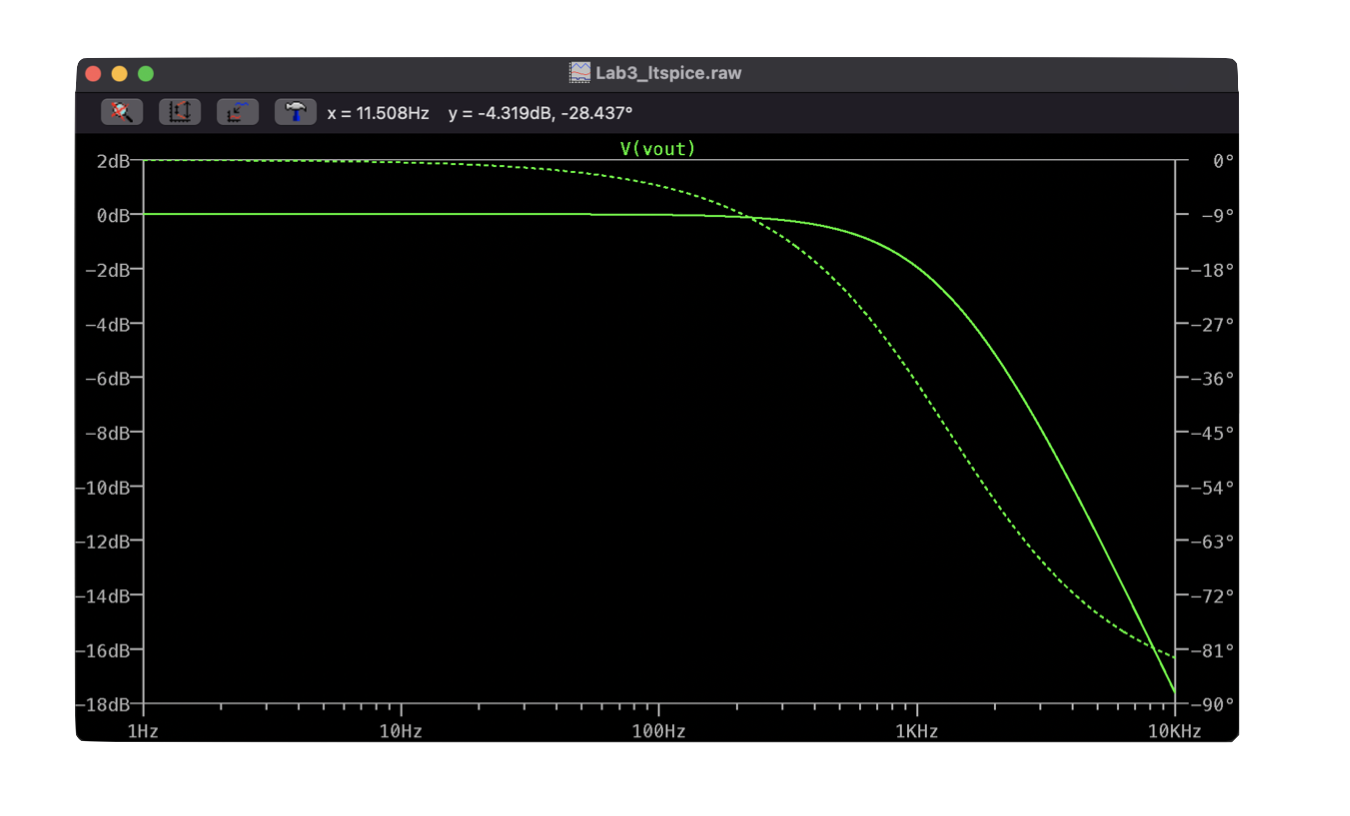Minimize the waveform window with yellow button

click(120, 74)
